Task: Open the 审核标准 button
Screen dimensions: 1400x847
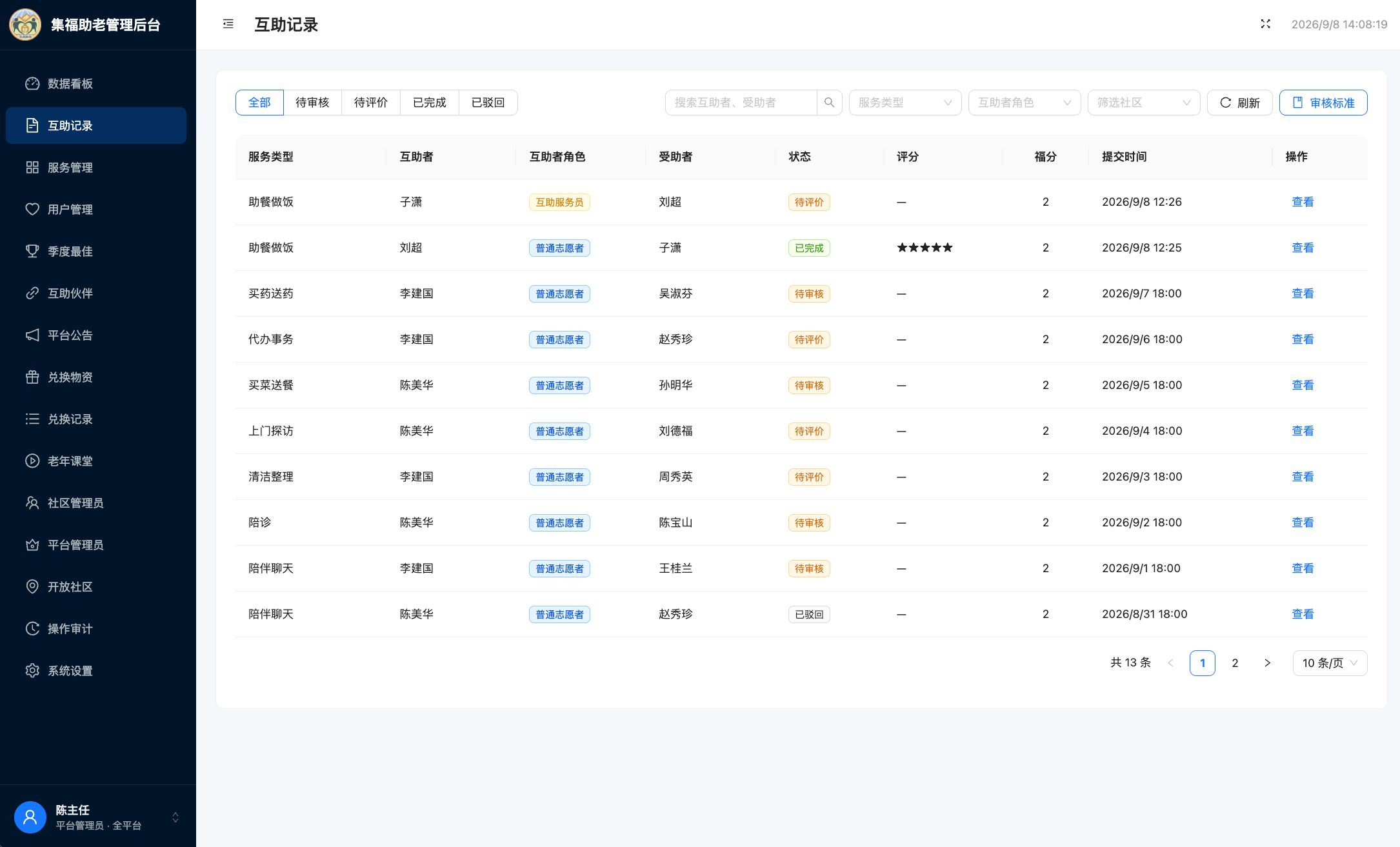Action: 1323,103
